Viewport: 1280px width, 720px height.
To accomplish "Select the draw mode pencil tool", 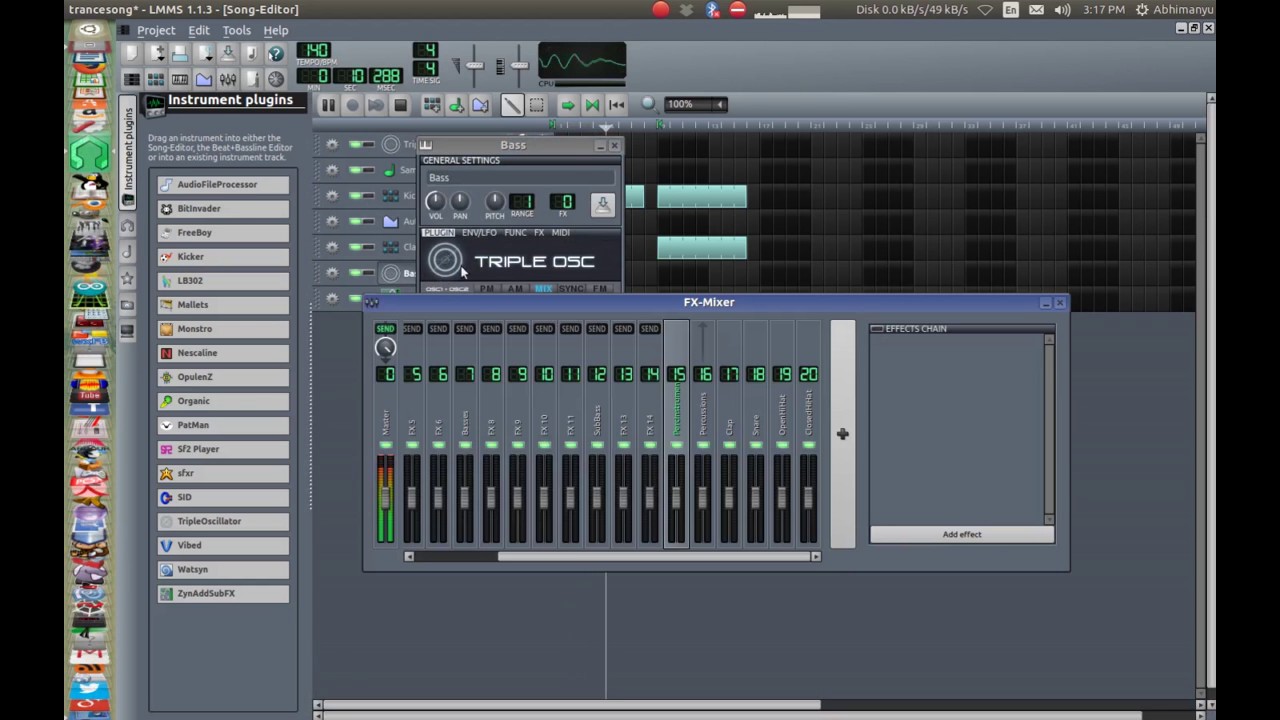I will pos(512,105).
